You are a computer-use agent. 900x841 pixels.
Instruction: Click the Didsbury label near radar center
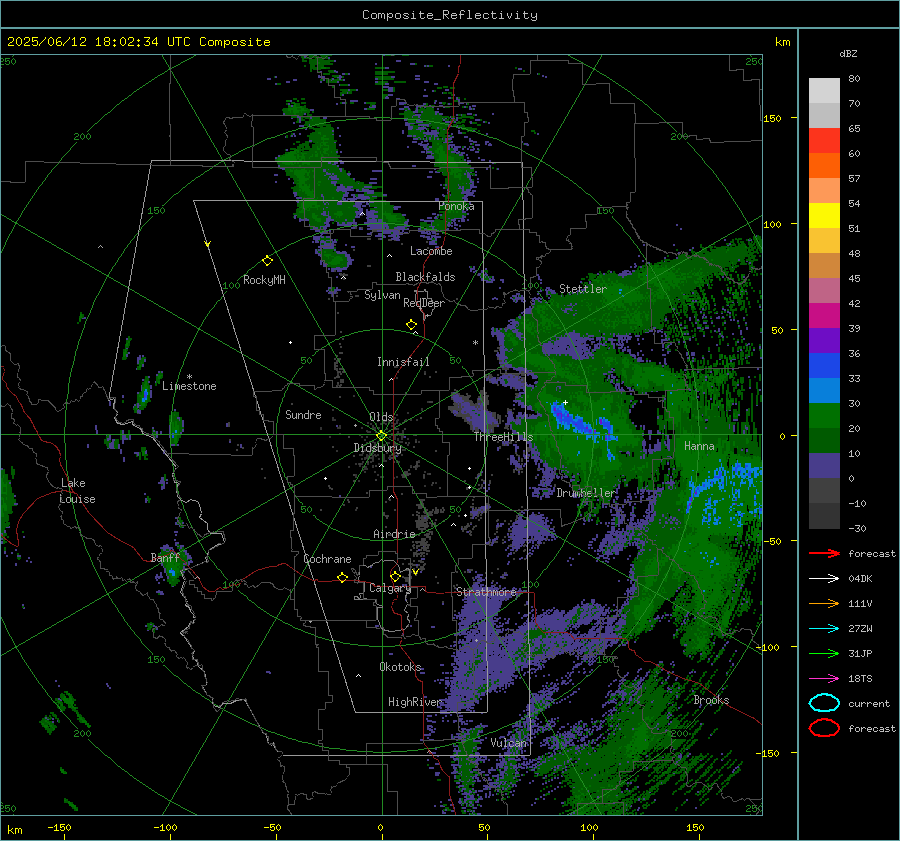(377, 448)
